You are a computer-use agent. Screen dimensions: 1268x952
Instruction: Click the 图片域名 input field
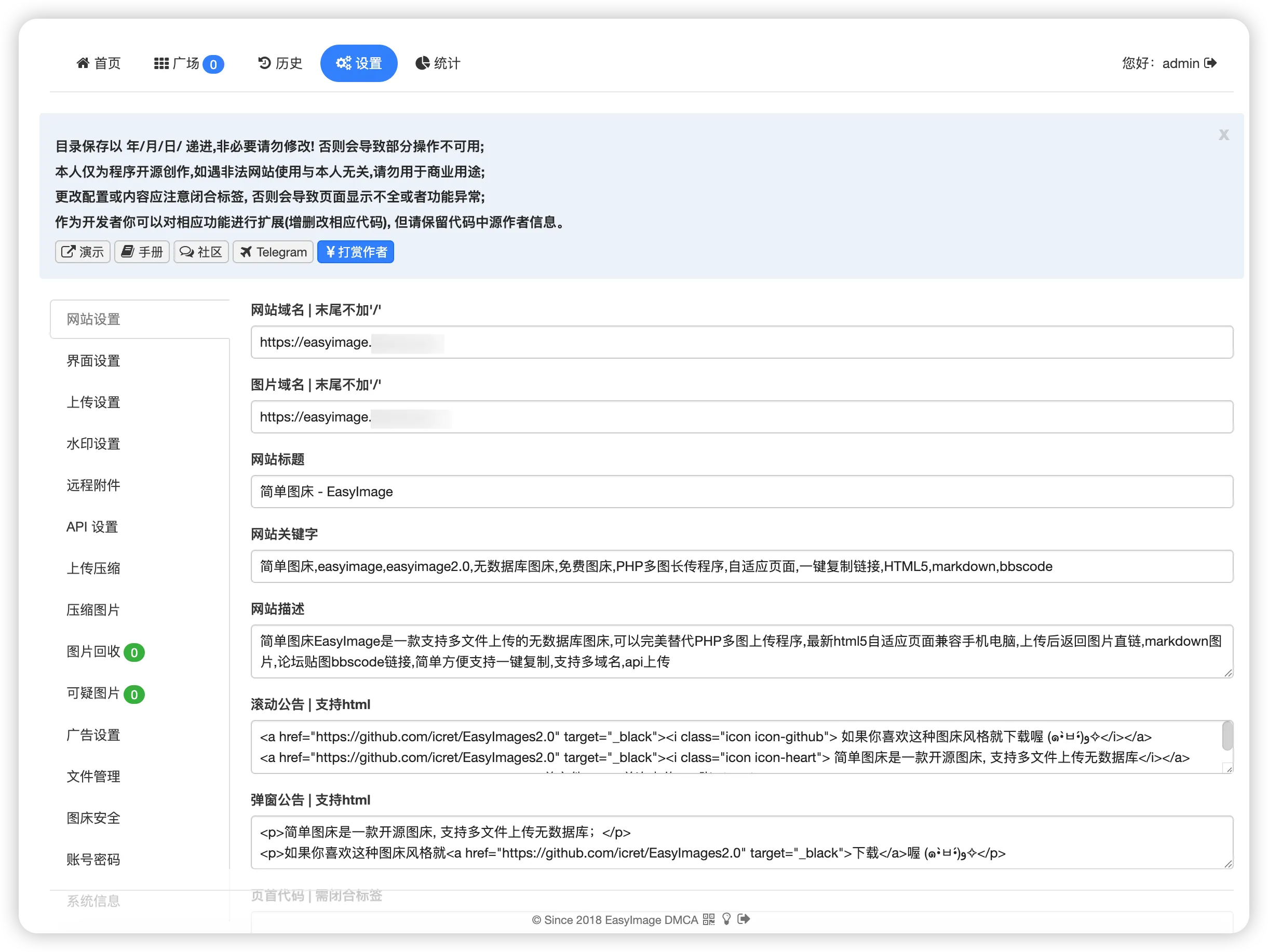coord(742,417)
